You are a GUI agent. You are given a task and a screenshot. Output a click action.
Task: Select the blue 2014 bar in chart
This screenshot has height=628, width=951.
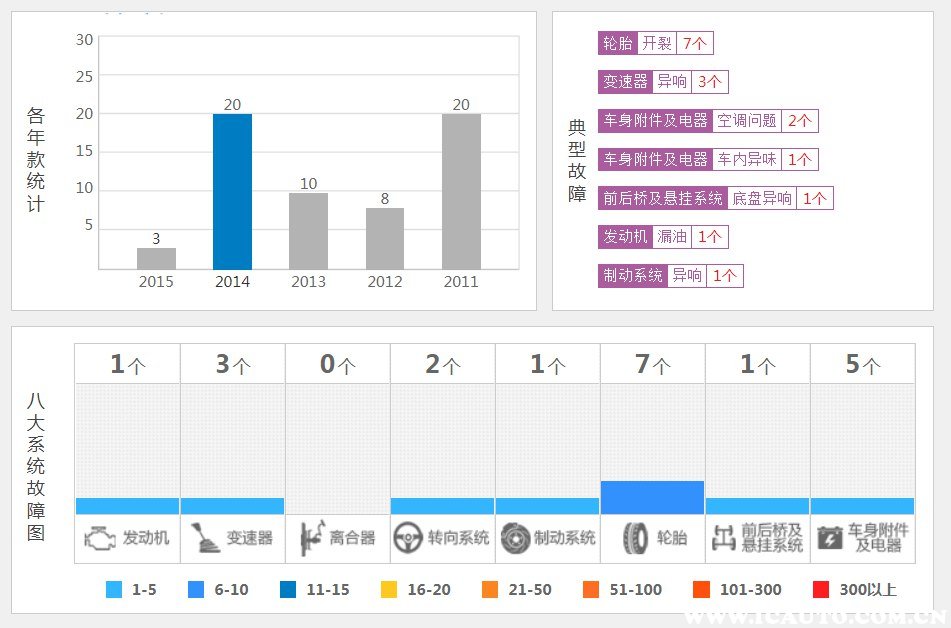tap(232, 192)
